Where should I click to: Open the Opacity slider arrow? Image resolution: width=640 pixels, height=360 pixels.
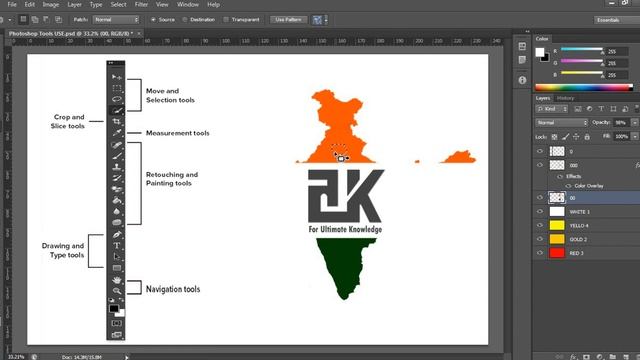coord(635,122)
